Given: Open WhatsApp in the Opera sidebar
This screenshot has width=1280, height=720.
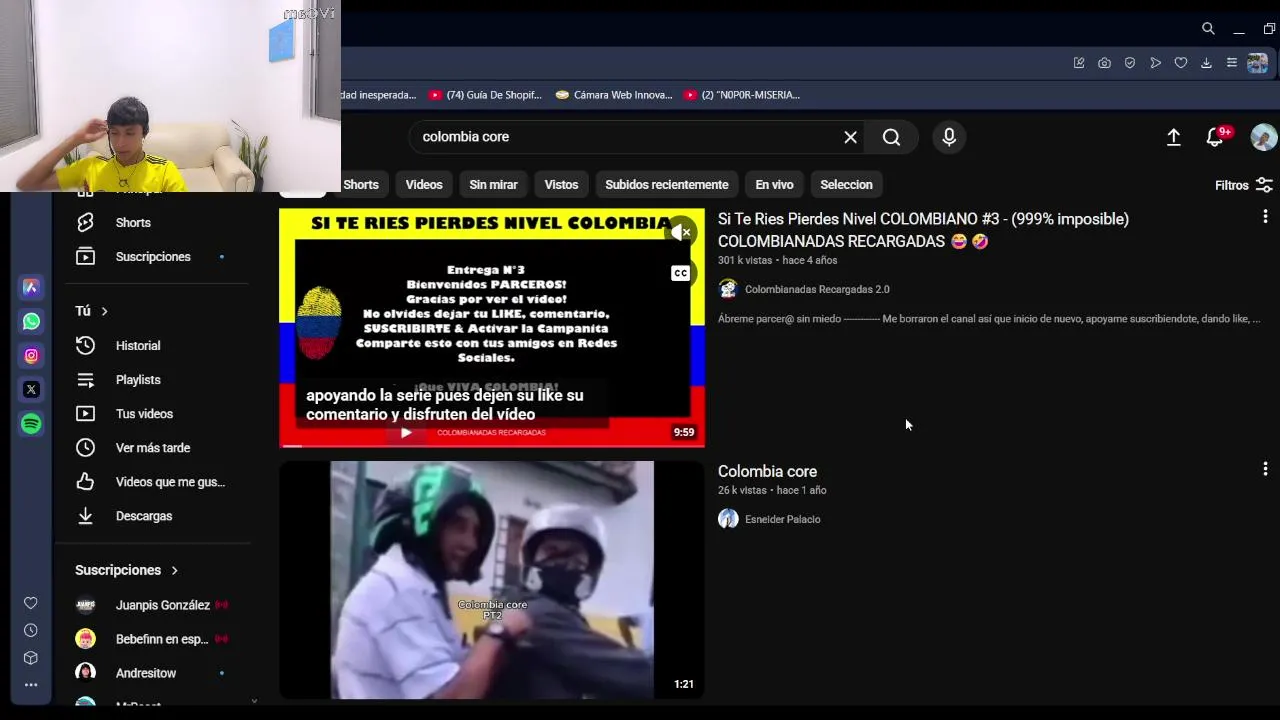Looking at the screenshot, I should (31, 321).
